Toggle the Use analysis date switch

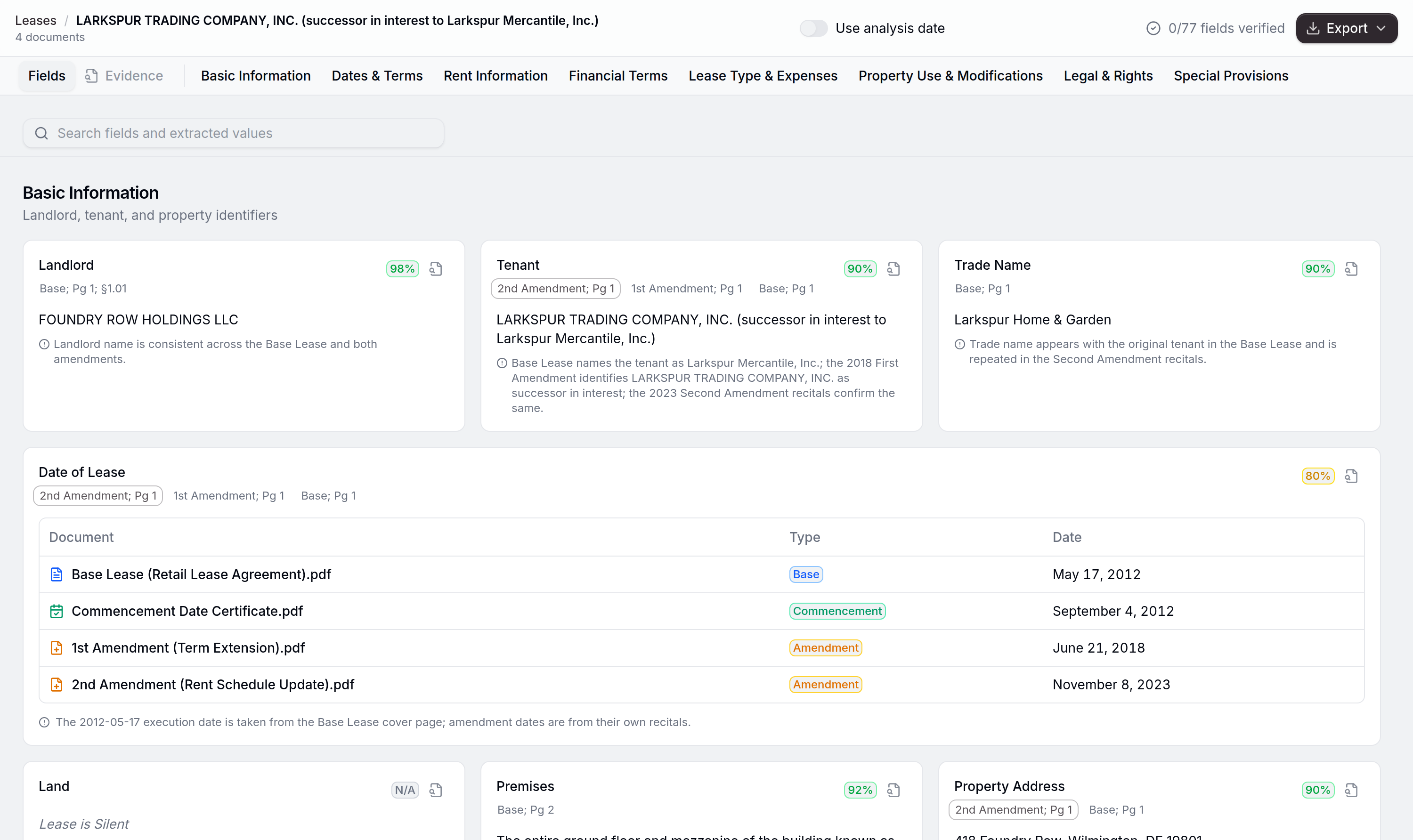pos(813,28)
